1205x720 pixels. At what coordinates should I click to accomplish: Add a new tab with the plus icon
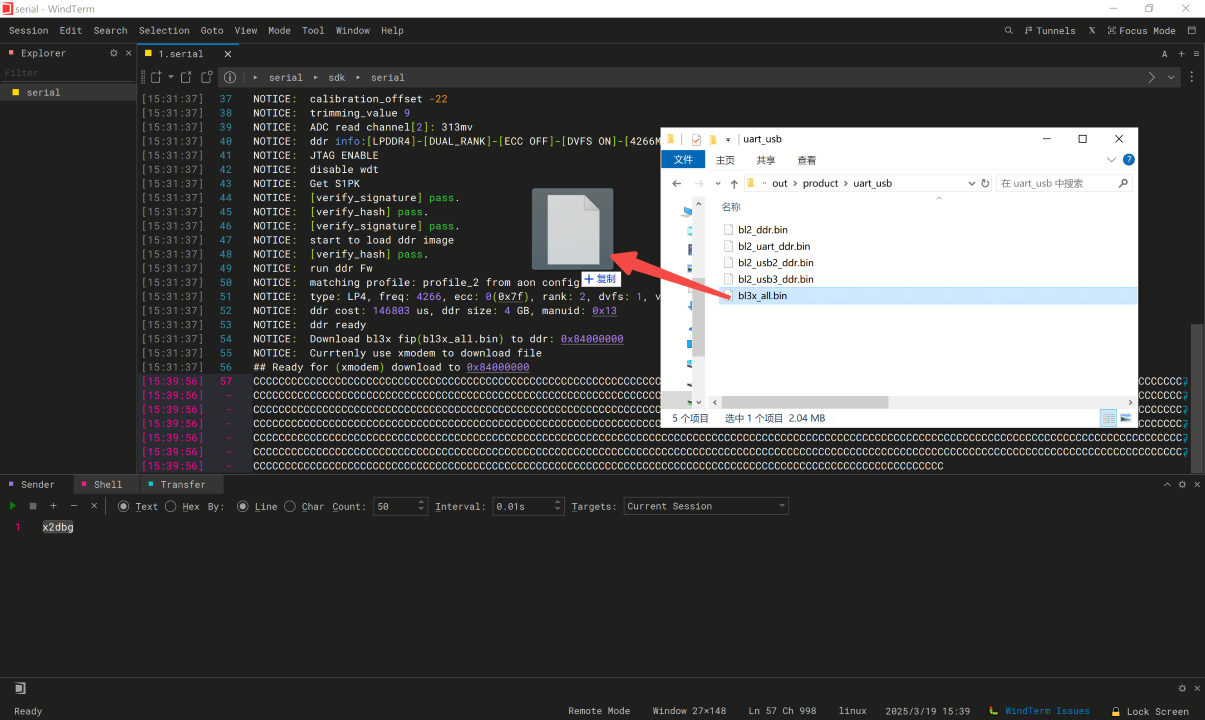[1181, 54]
